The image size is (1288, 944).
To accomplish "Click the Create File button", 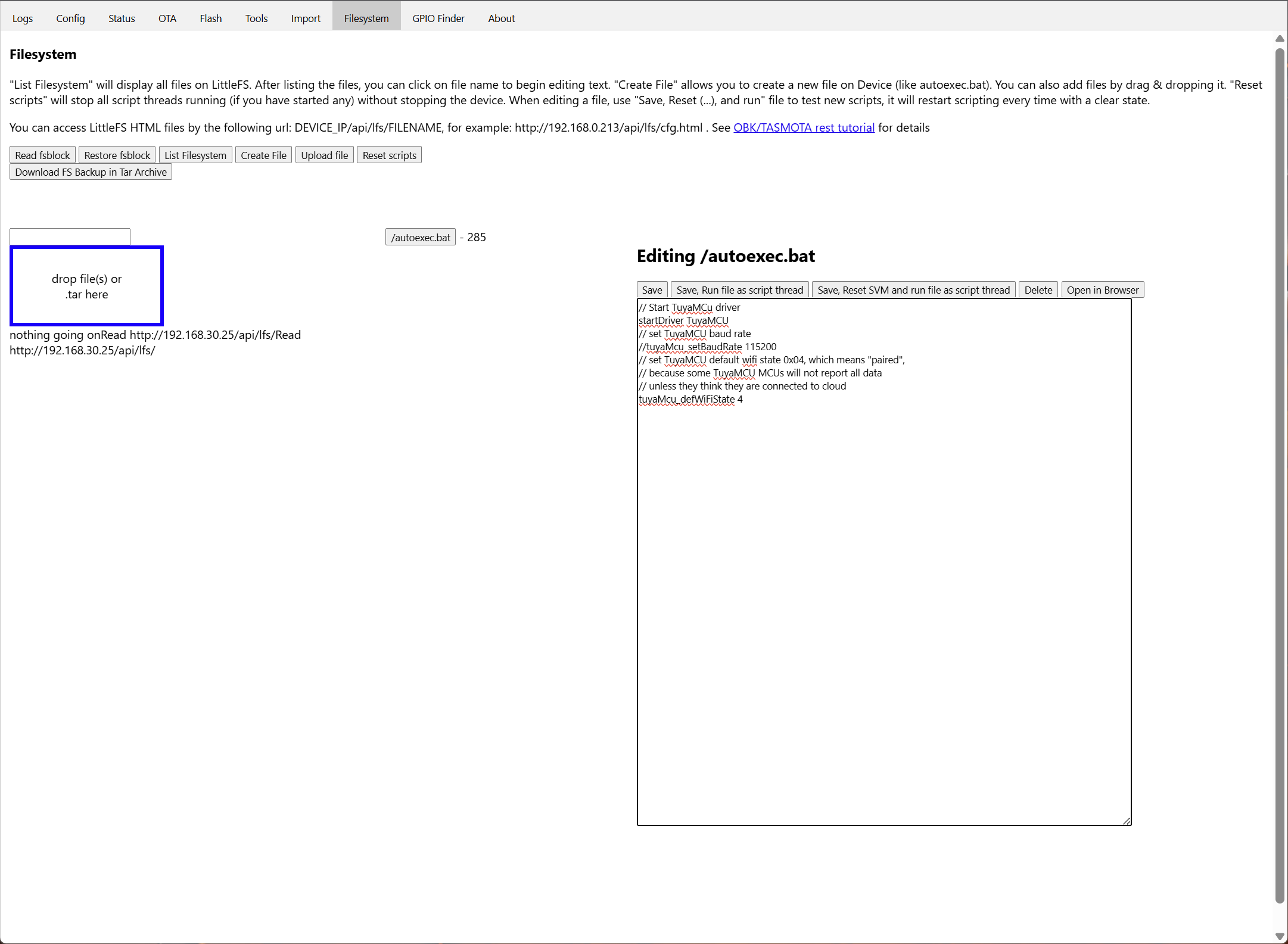I will point(263,155).
